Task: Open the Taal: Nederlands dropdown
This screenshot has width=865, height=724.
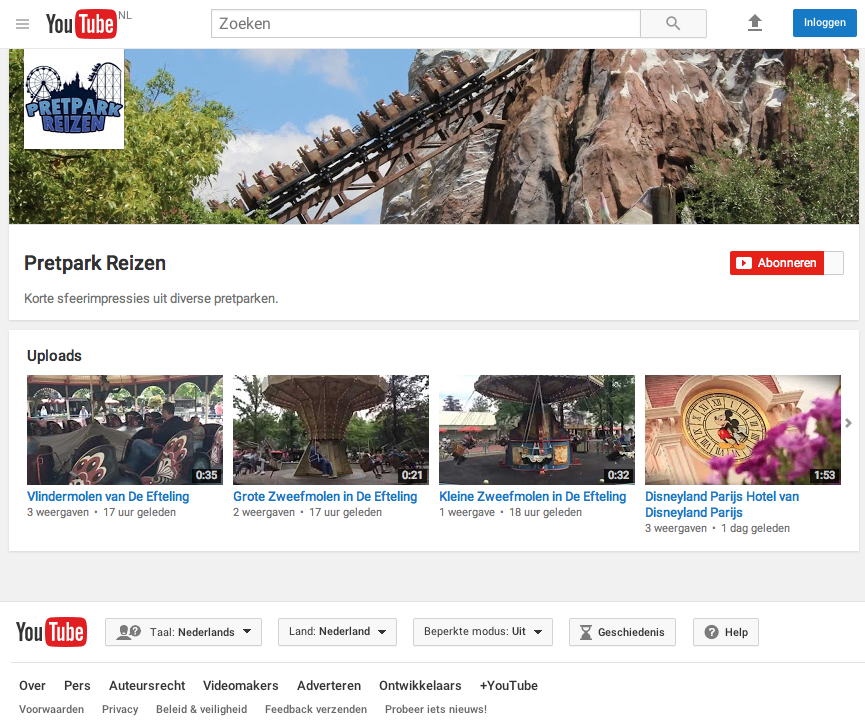Action: click(183, 632)
